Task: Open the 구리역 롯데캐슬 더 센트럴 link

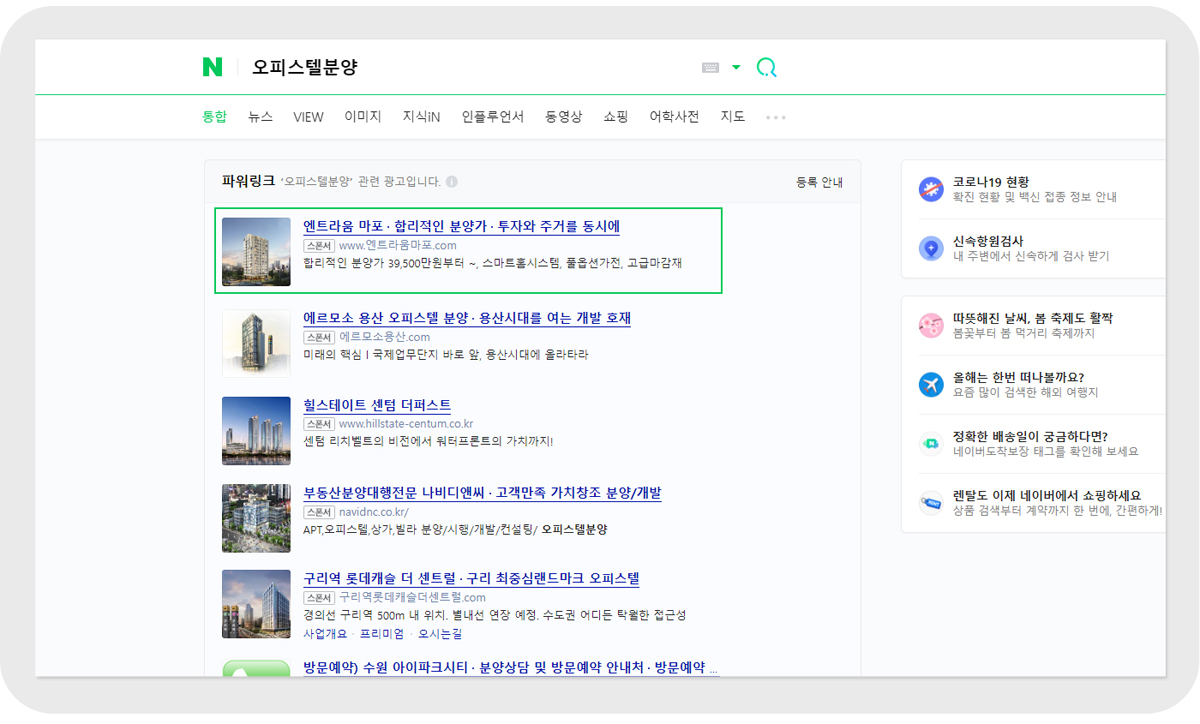Action: pyautogui.click(x=471, y=579)
